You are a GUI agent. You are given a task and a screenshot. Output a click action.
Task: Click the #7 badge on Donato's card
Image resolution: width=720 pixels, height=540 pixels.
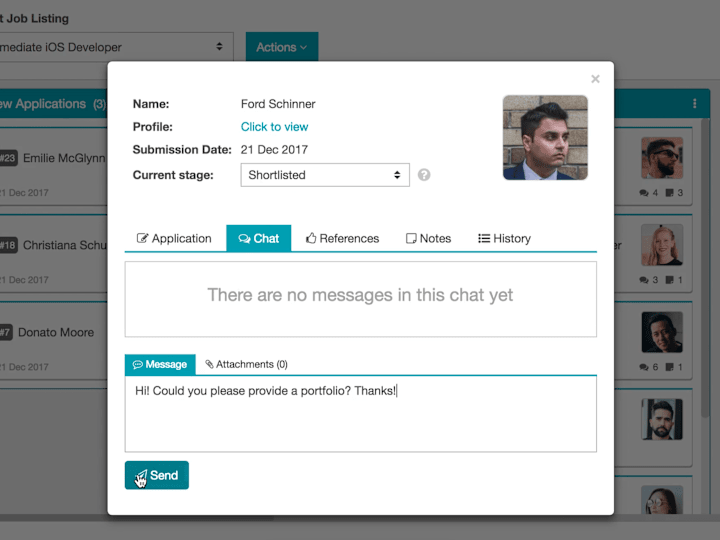[6, 332]
